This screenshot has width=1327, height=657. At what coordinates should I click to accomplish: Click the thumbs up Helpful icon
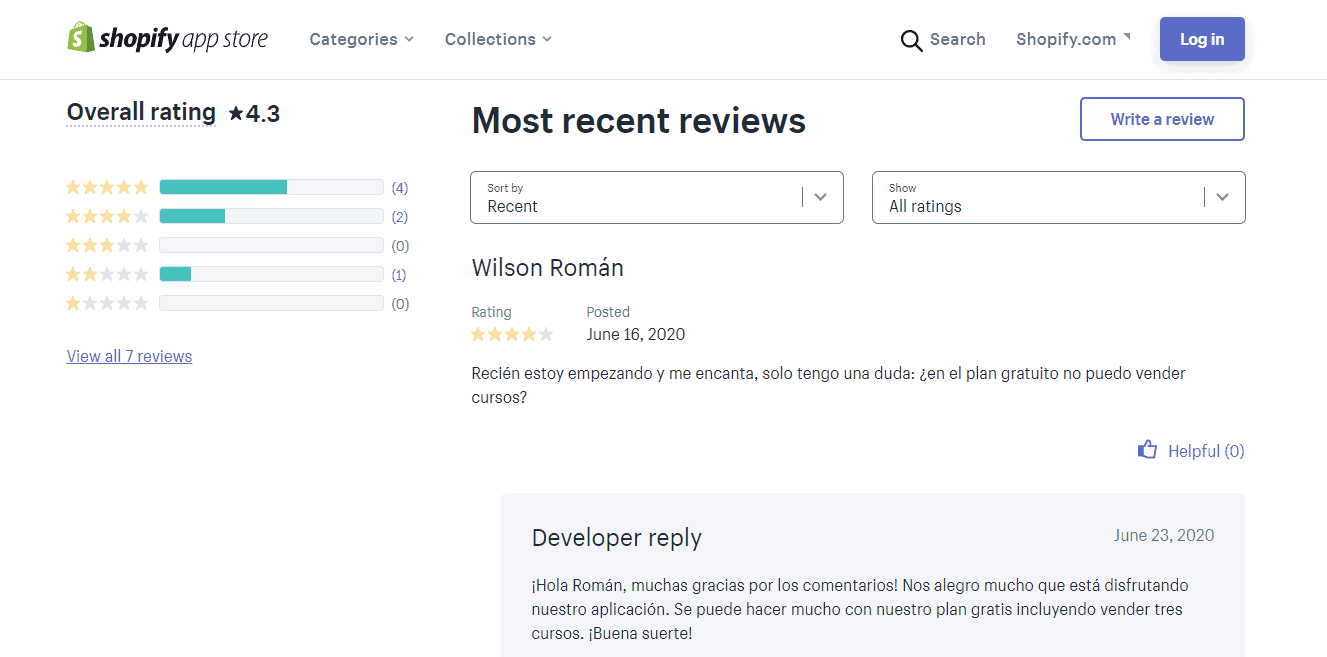1147,450
